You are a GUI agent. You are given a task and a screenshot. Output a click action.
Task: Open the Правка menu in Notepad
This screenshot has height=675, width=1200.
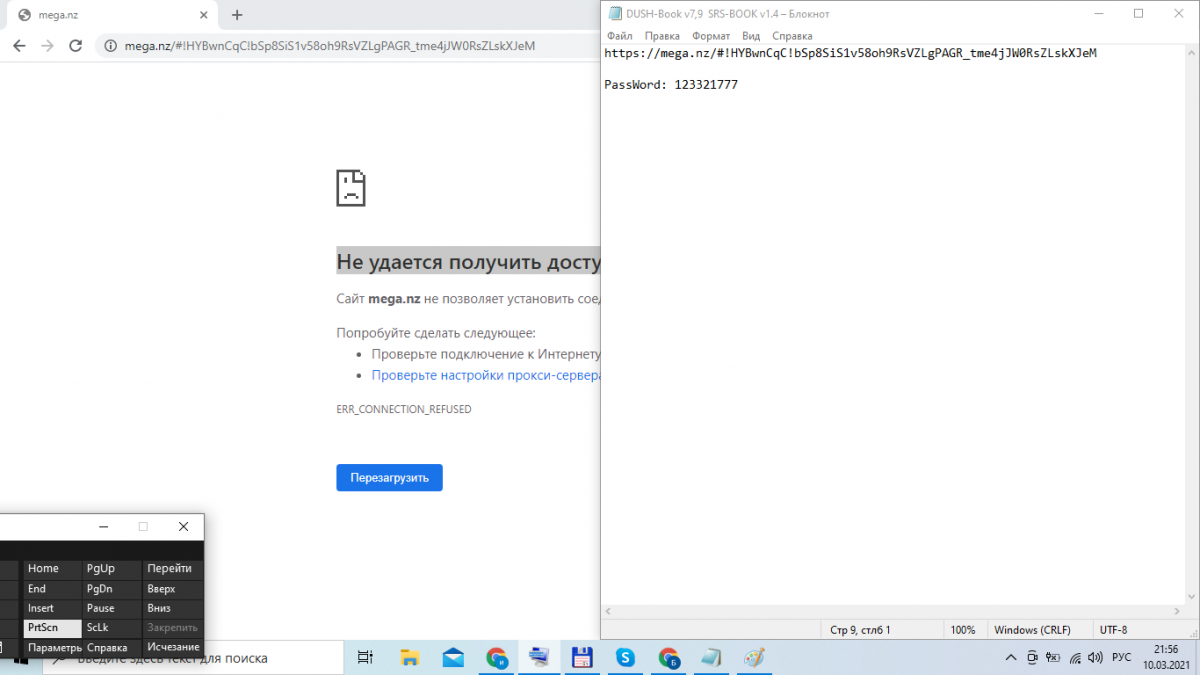coord(662,35)
